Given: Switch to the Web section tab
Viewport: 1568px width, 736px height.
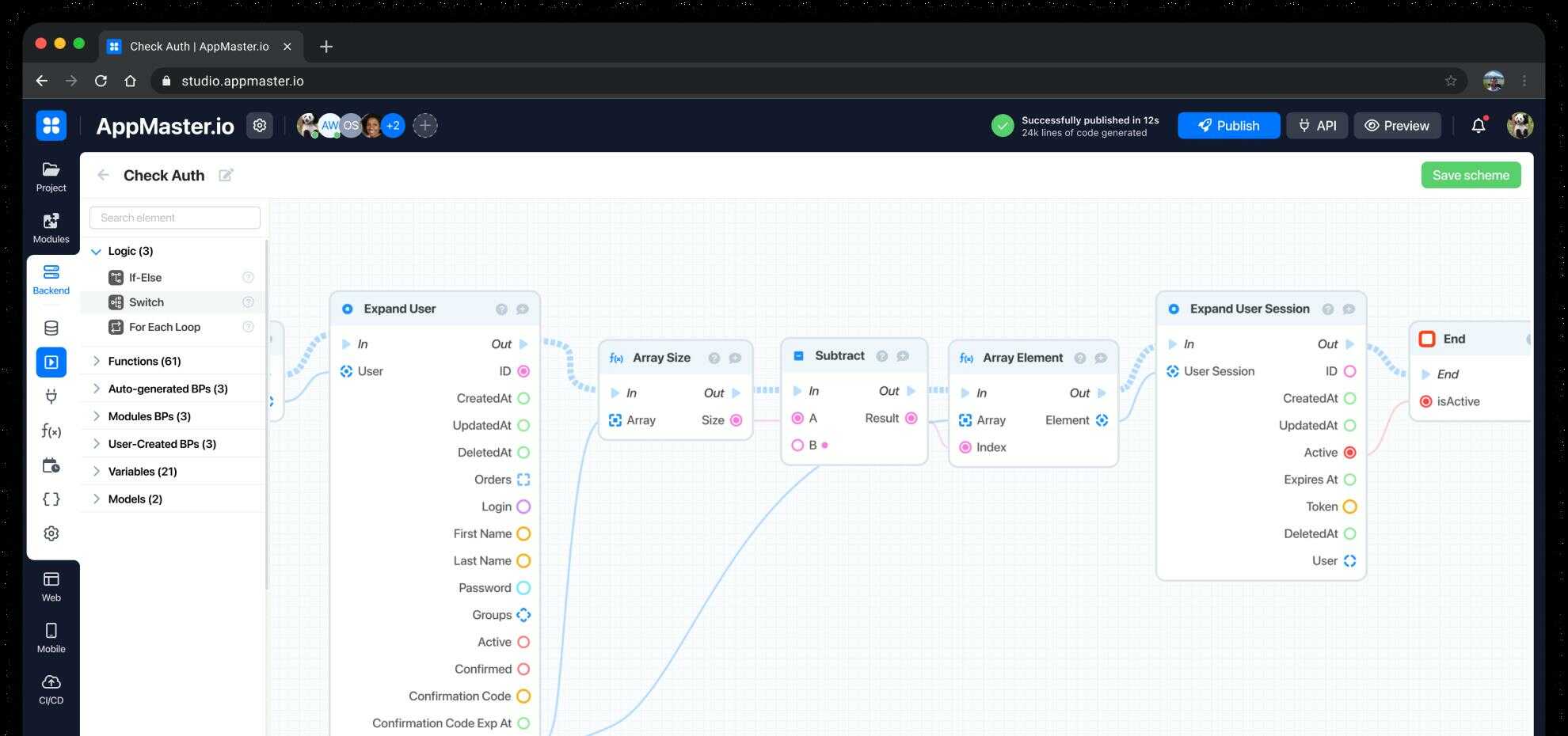Looking at the screenshot, I should coord(51,586).
